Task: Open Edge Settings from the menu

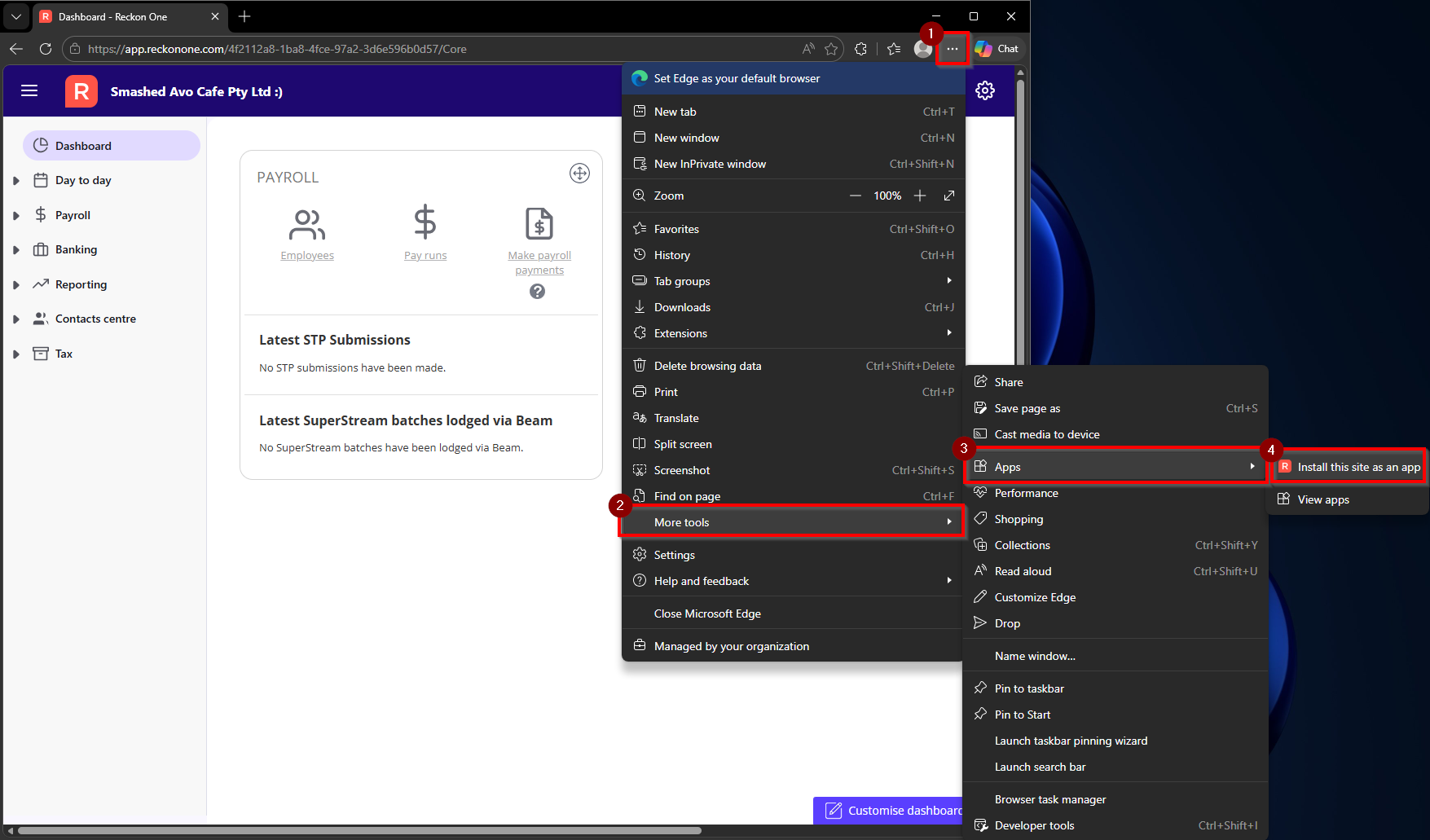Action: coord(794,555)
